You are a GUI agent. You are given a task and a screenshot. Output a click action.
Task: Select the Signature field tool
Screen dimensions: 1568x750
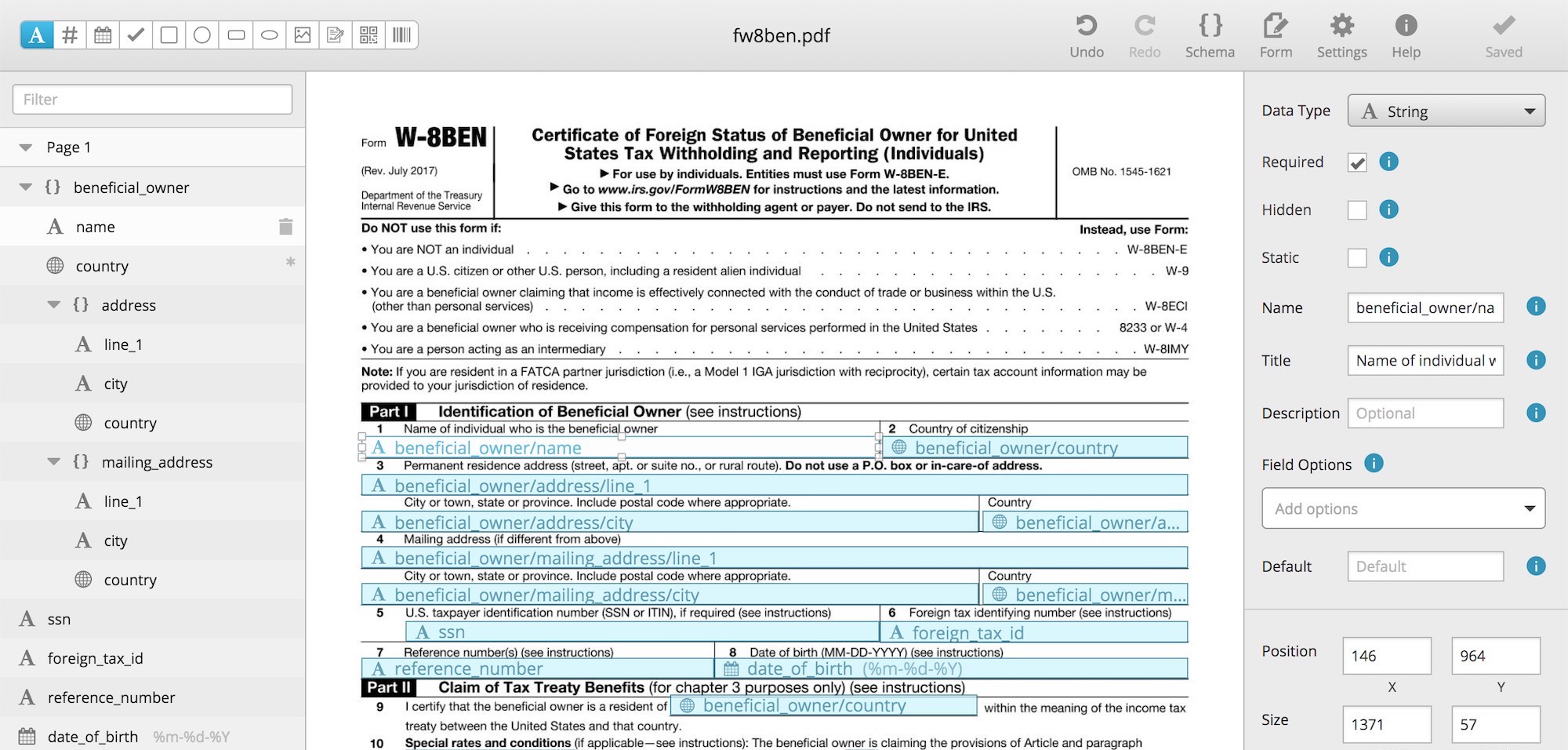[x=336, y=35]
